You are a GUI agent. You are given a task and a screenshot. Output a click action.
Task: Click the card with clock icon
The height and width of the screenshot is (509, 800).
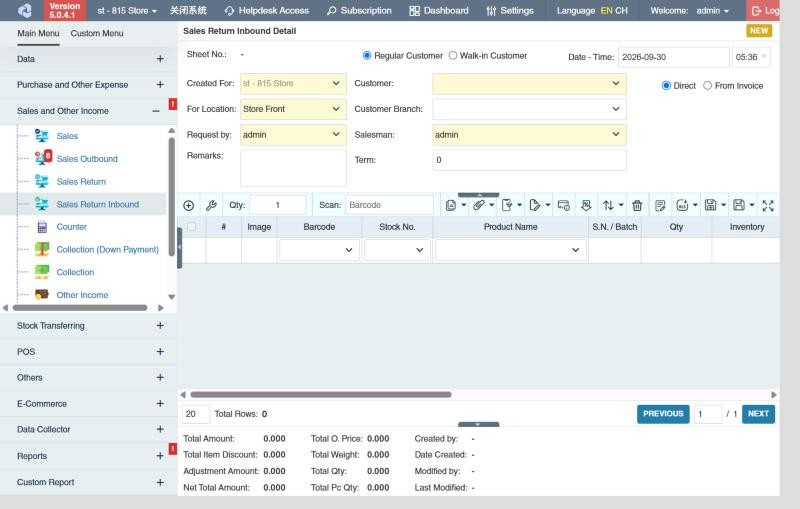pos(563,206)
